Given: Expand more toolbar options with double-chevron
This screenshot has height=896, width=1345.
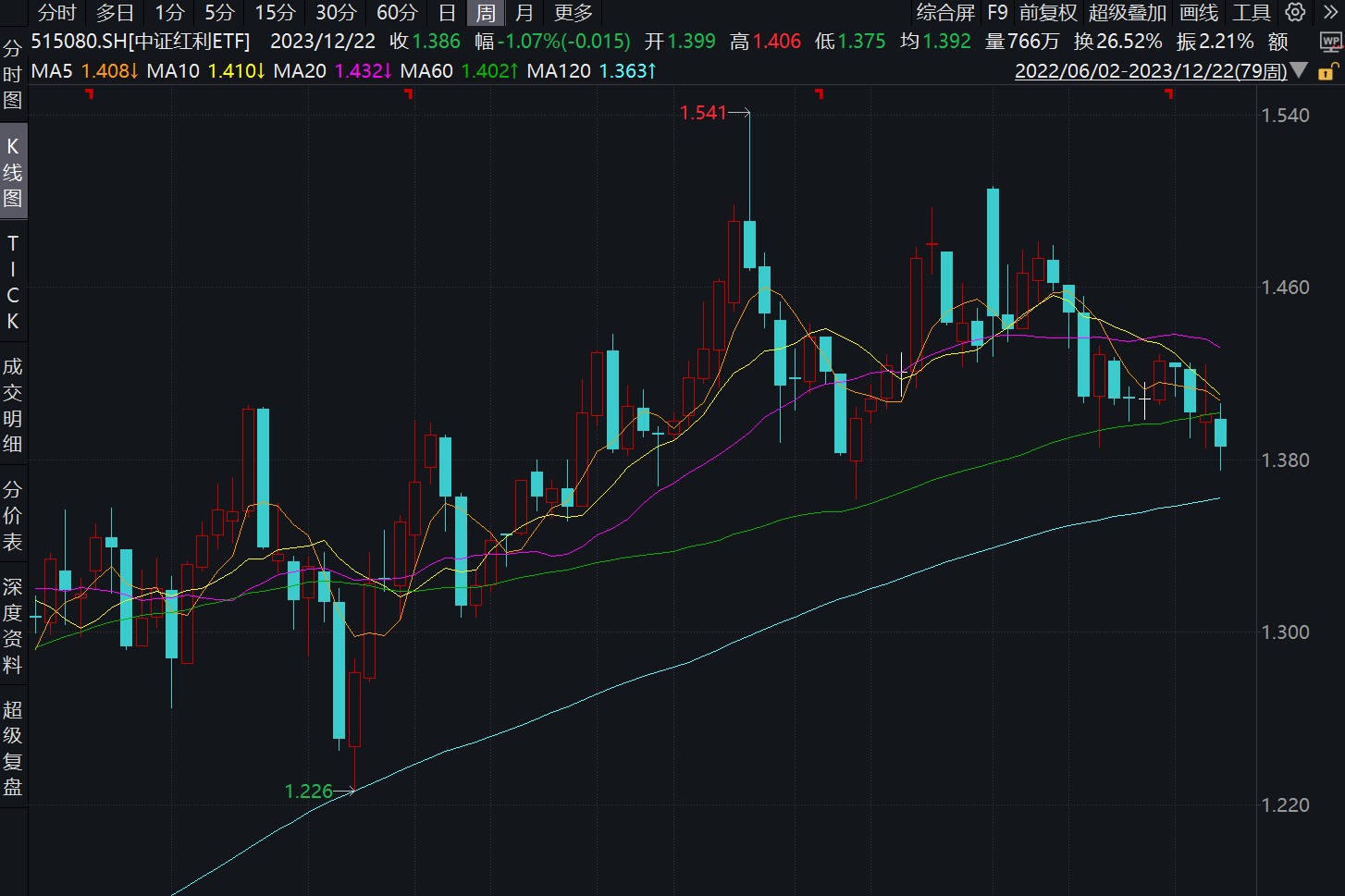Looking at the screenshot, I should click(x=1329, y=12).
